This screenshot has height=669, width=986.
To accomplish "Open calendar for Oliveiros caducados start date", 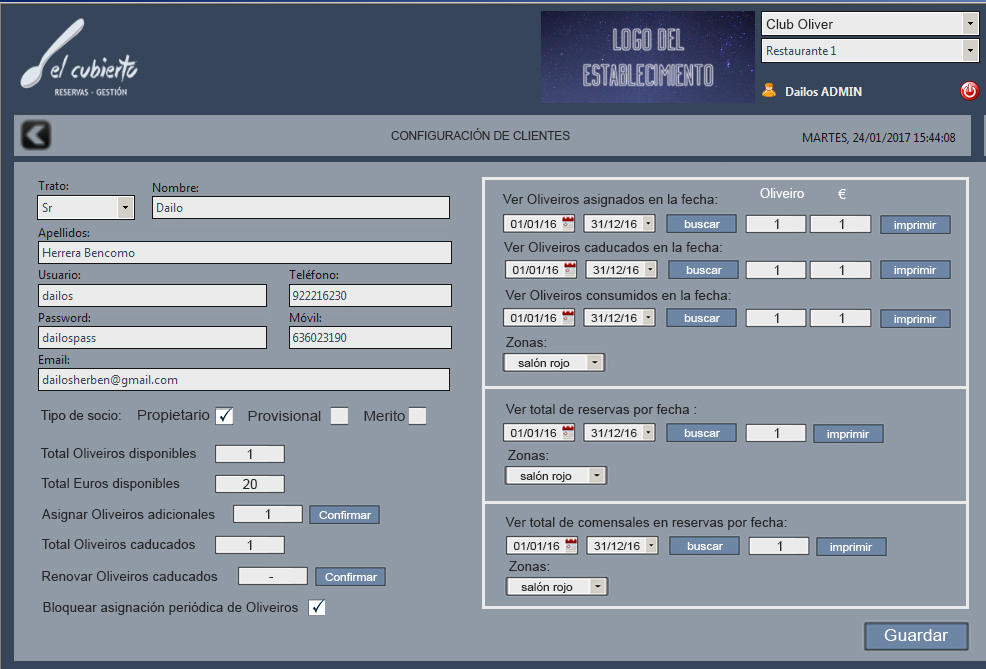I will point(570,269).
